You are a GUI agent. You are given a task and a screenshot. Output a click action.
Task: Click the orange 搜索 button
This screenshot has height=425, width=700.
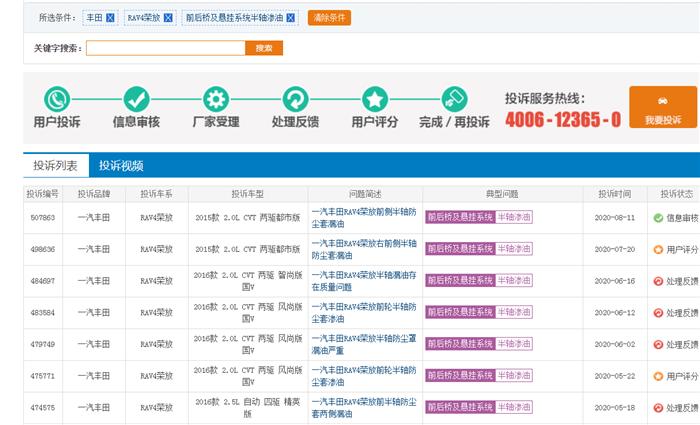pyautogui.click(x=264, y=48)
